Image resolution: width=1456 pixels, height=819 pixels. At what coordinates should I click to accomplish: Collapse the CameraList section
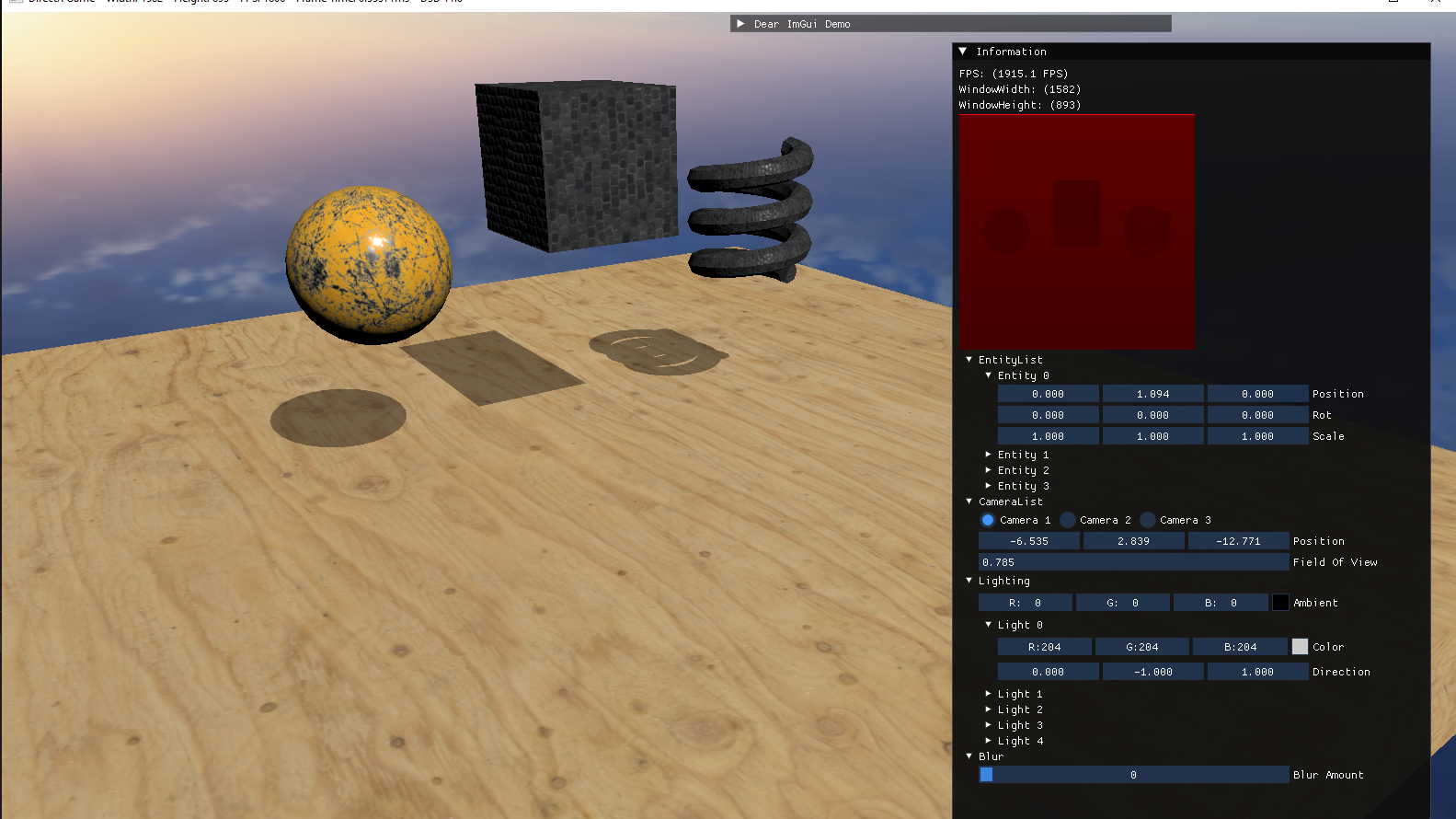[969, 502]
